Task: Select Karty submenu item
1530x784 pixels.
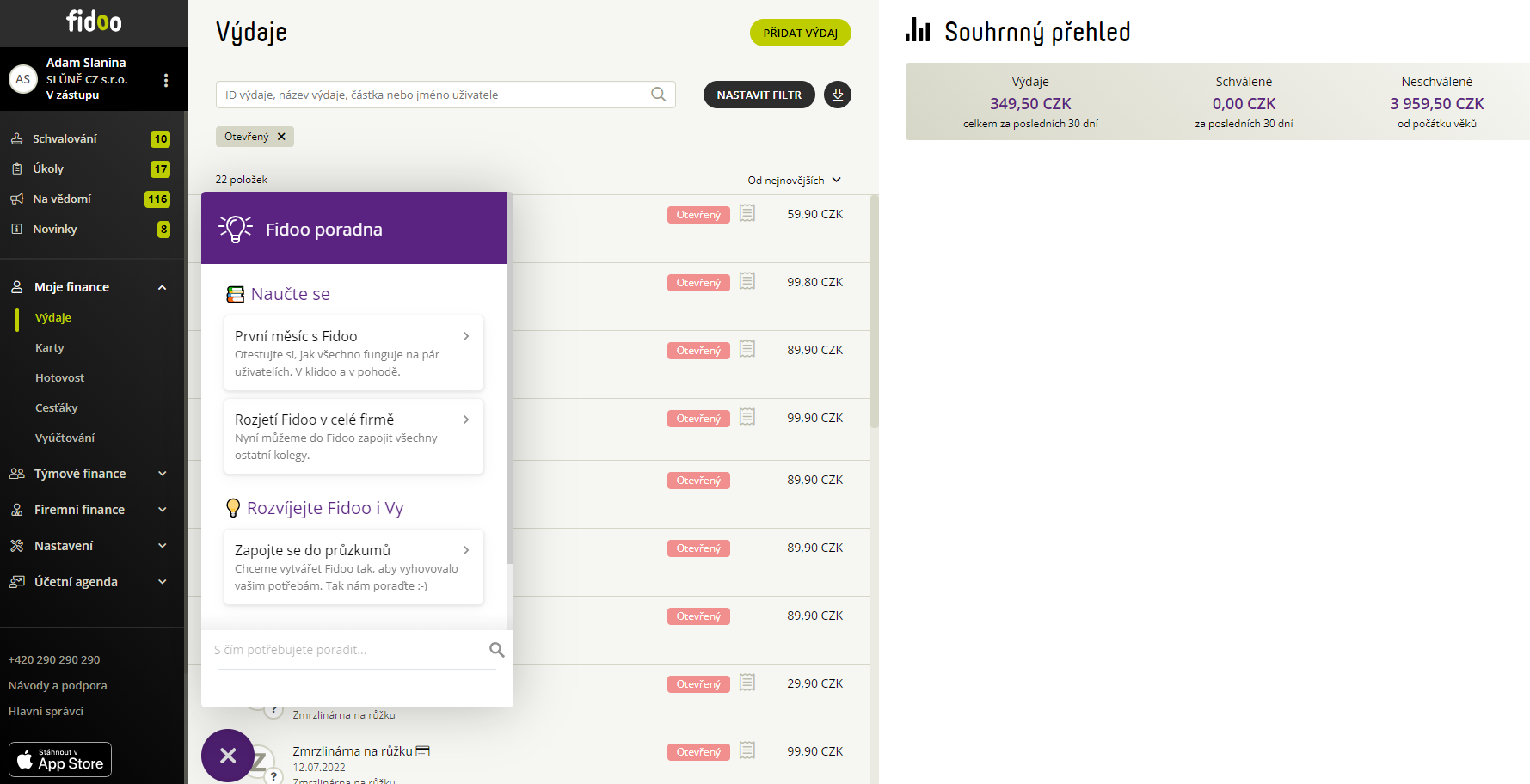Action: click(50, 347)
